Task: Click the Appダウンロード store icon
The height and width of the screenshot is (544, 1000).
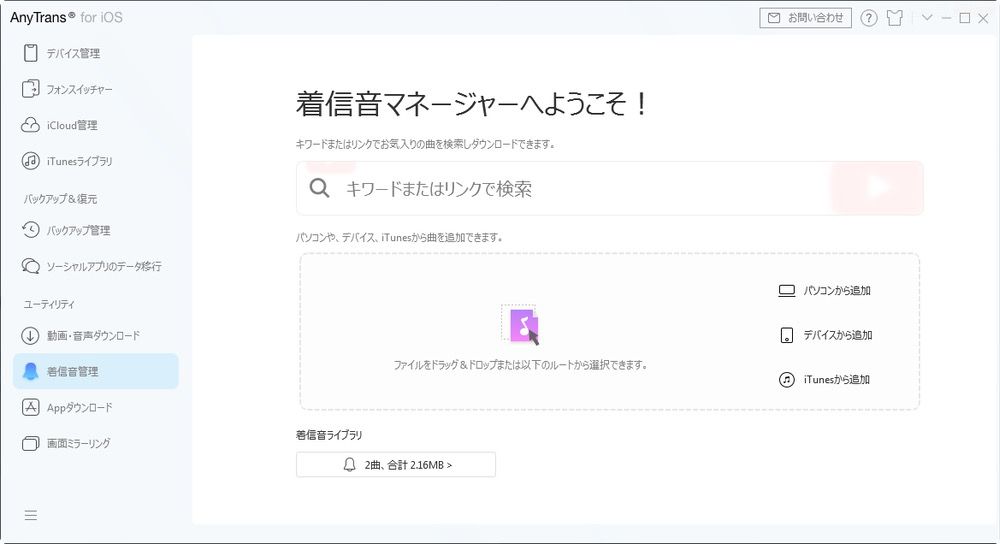Action: pos(30,407)
